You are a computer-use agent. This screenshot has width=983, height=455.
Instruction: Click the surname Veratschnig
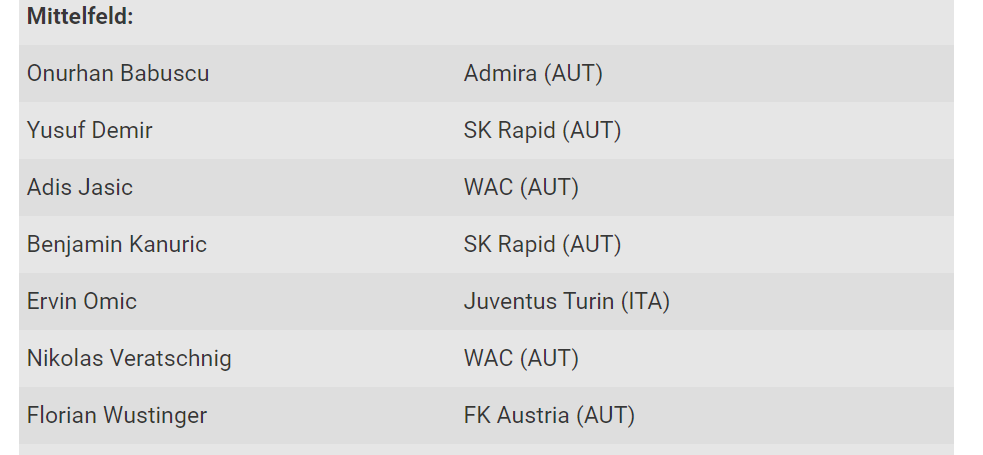pos(171,358)
